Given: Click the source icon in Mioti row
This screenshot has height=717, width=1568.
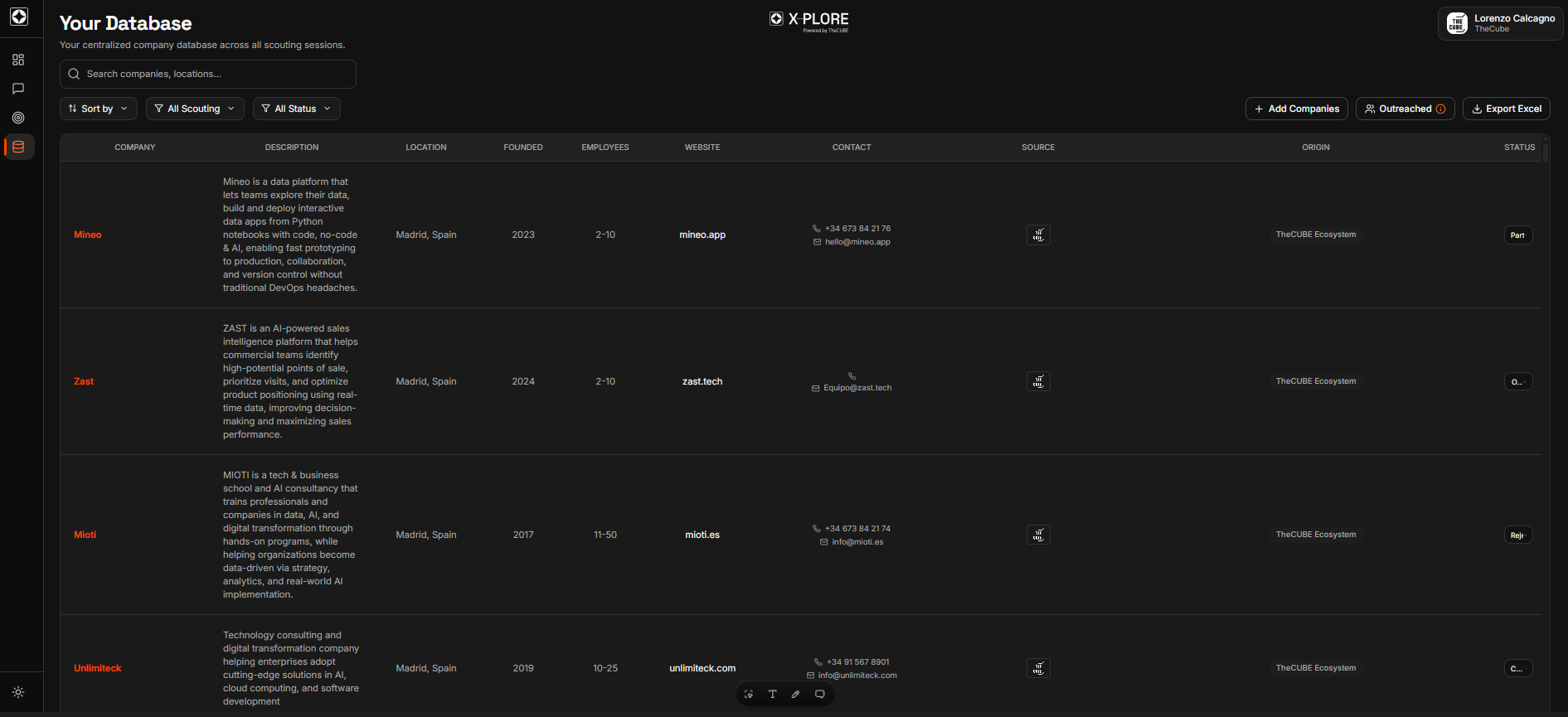Looking at the screenshot, I should (1038, 535).
